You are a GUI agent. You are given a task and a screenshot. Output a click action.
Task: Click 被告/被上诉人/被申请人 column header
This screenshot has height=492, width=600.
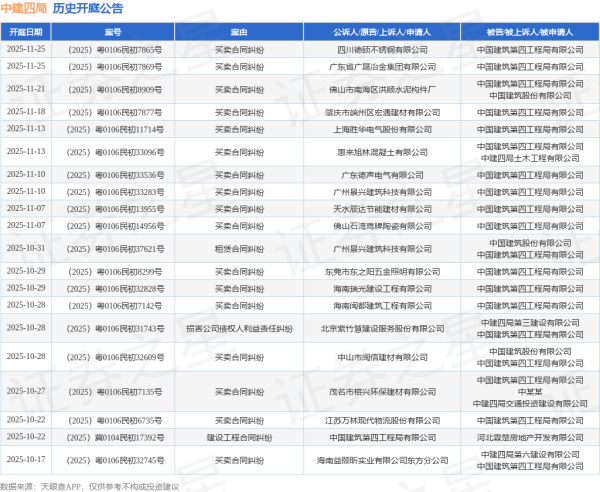pyautogui.click(x=529, y=32)
